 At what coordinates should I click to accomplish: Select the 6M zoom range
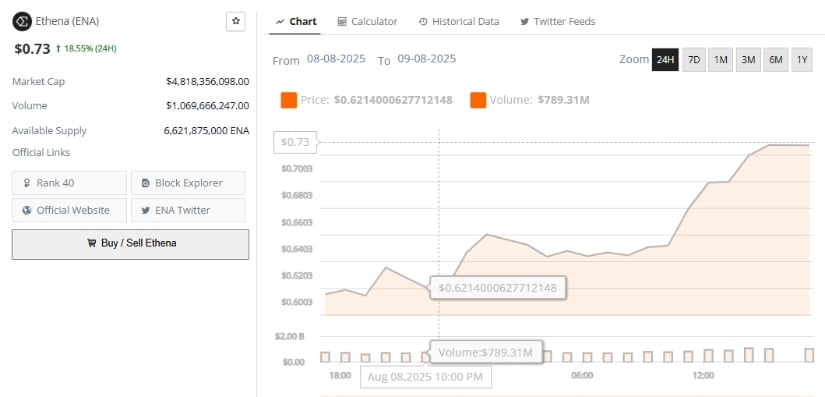pos(776,60)
